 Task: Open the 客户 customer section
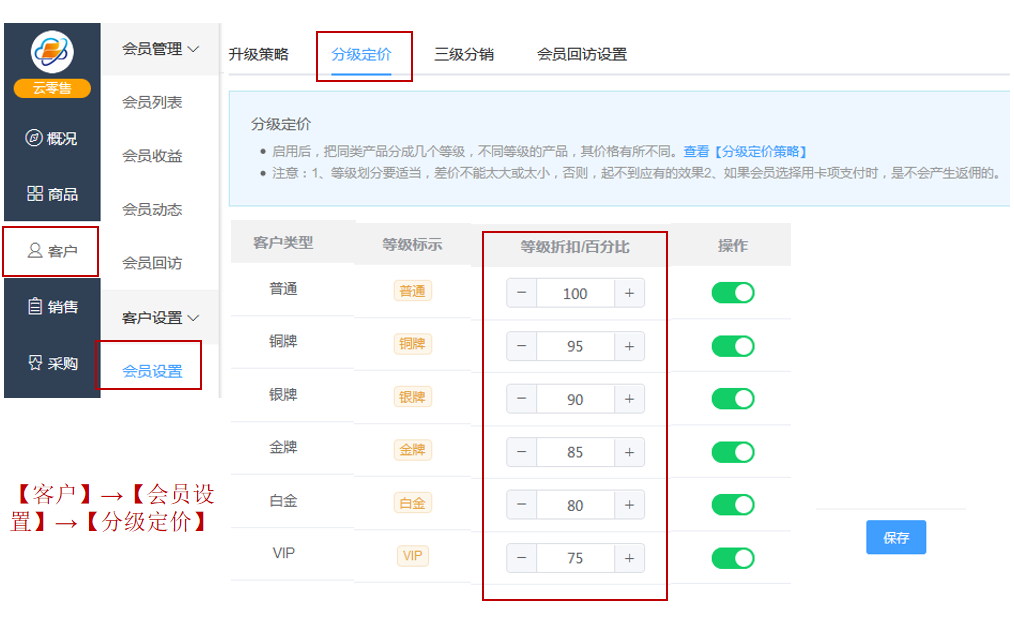[52, 251]
